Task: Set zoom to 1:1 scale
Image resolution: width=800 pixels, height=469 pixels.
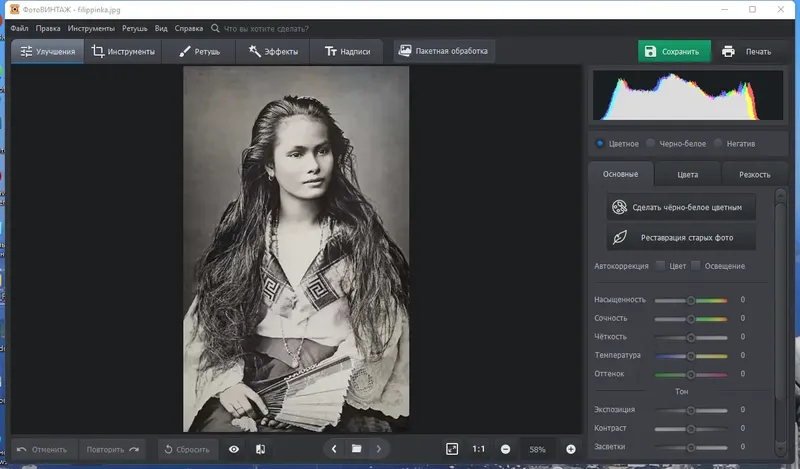Action: click(x=479, y=450)
